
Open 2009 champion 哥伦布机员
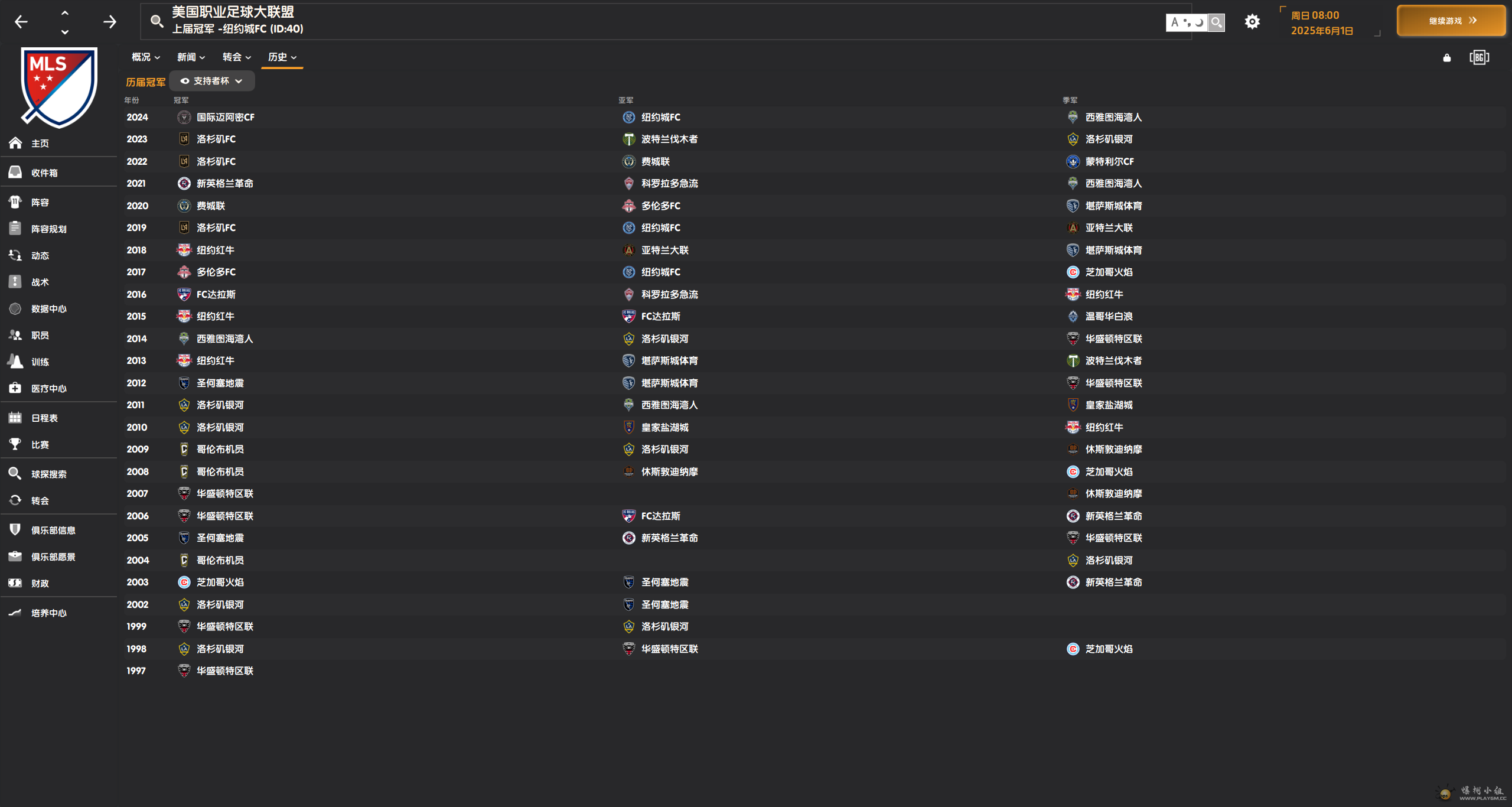click(x=220, y=450)
